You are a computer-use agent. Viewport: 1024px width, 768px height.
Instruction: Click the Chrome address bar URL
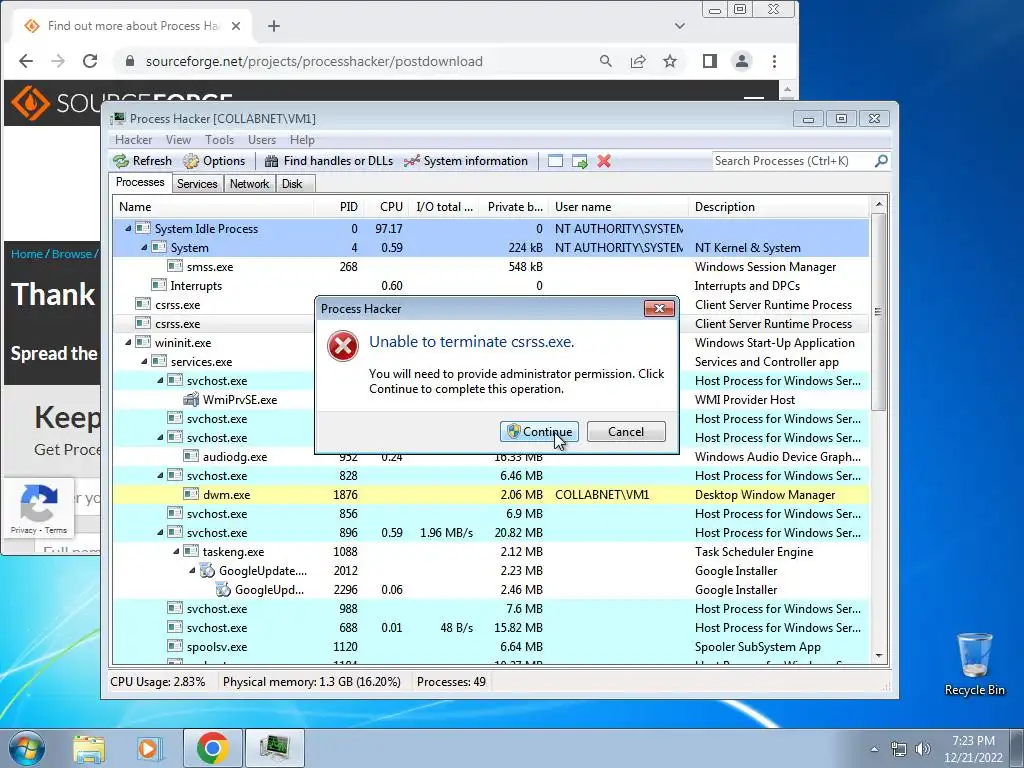point(314,61)
